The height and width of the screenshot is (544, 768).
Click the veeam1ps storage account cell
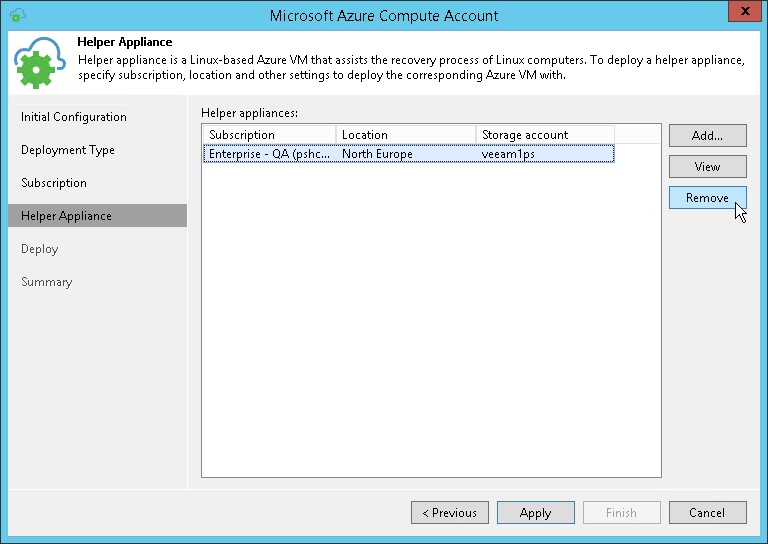(x=508, y=154)
